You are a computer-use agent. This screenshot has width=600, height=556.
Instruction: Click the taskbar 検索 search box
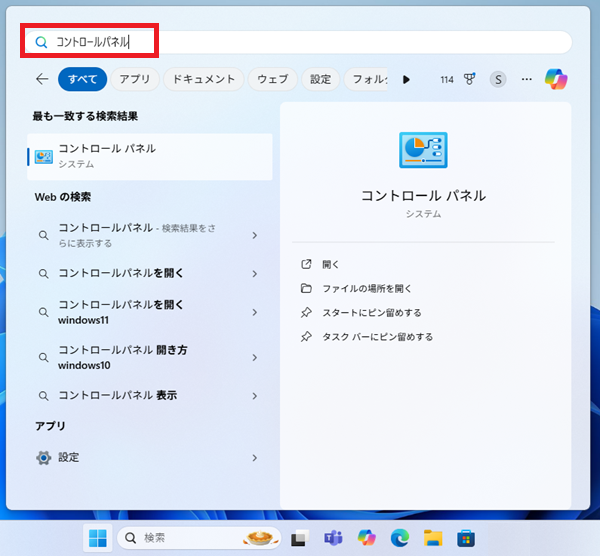pos(199,538)
